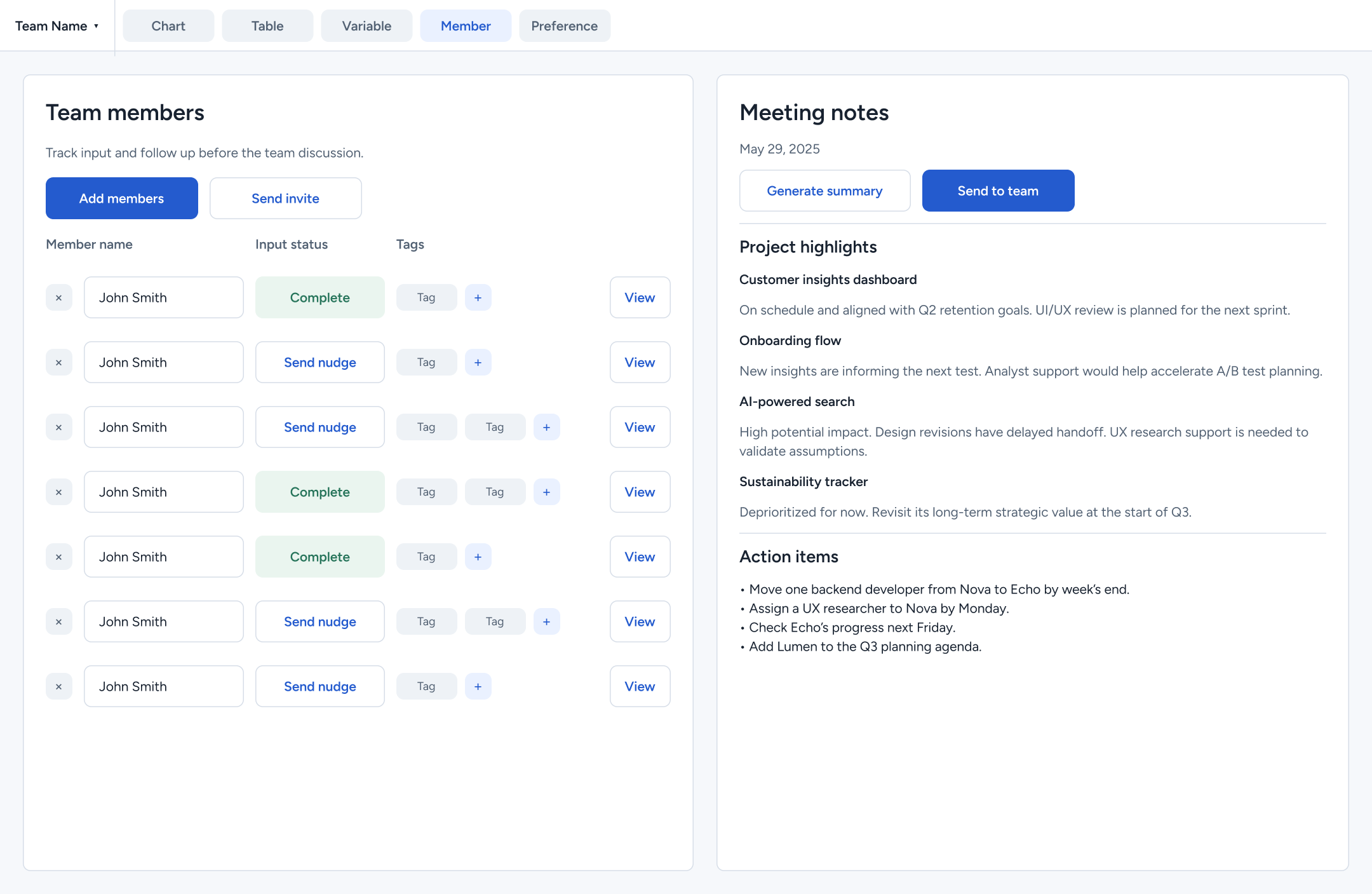
Task: Click the × icon on the second member row
Action: pyautogui.click(x=59, y=362)
